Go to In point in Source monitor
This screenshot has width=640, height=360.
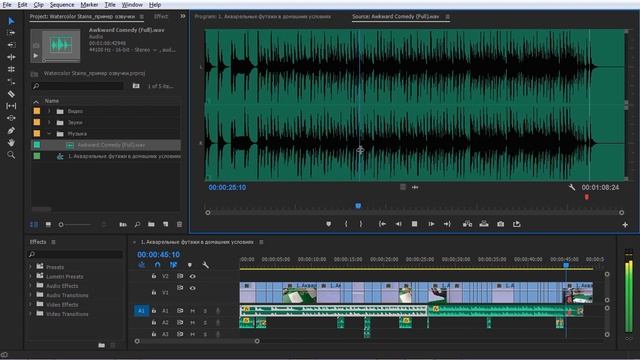point(382,224)
